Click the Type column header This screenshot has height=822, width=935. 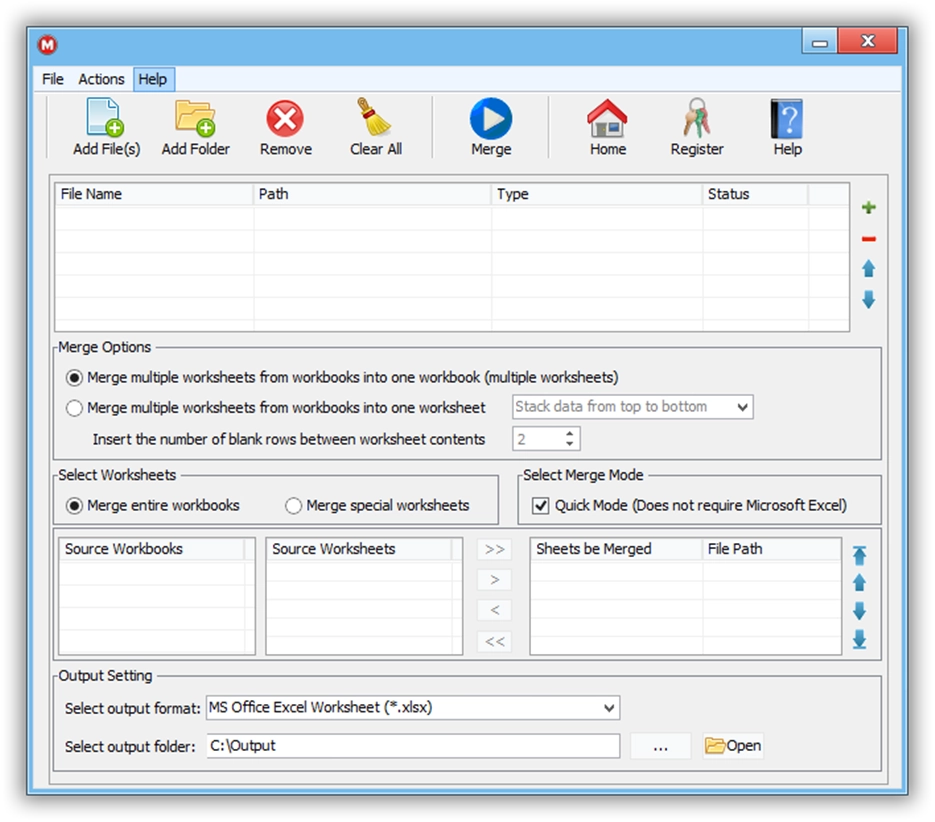(x=597, y=194)
